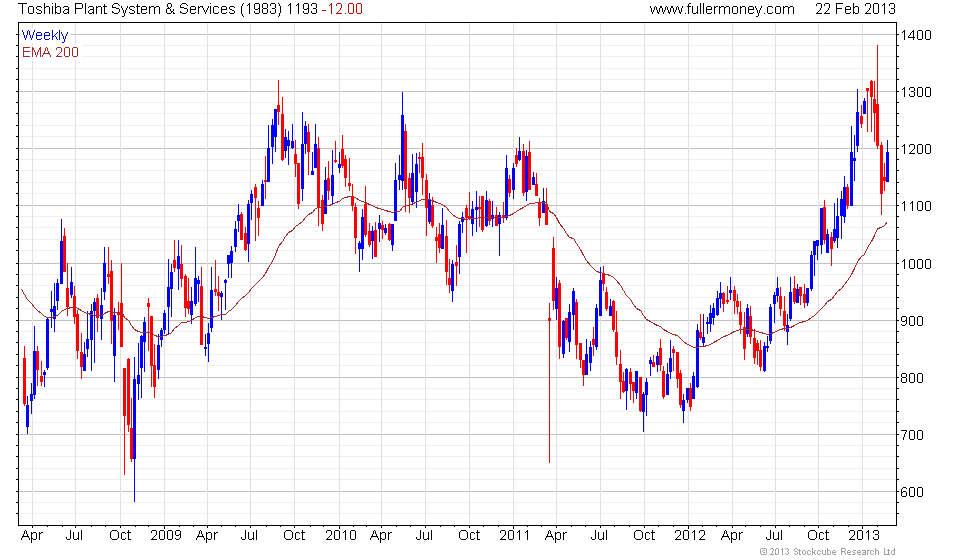Image resolution: width=980 pixels, height=560 pixels.
Task: Click the 1300 price axis label
Action: (x=916, y=92)
